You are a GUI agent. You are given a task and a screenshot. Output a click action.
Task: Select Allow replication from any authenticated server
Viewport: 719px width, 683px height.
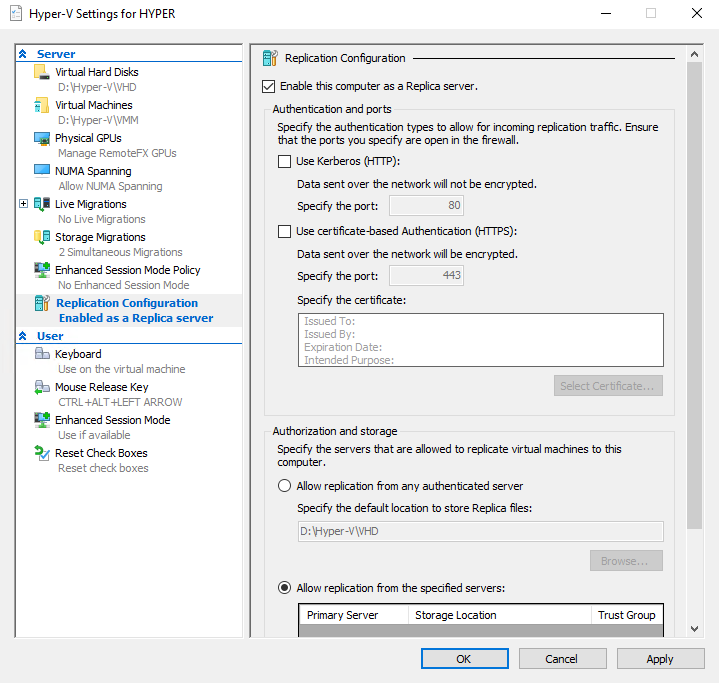pos(284,486)
